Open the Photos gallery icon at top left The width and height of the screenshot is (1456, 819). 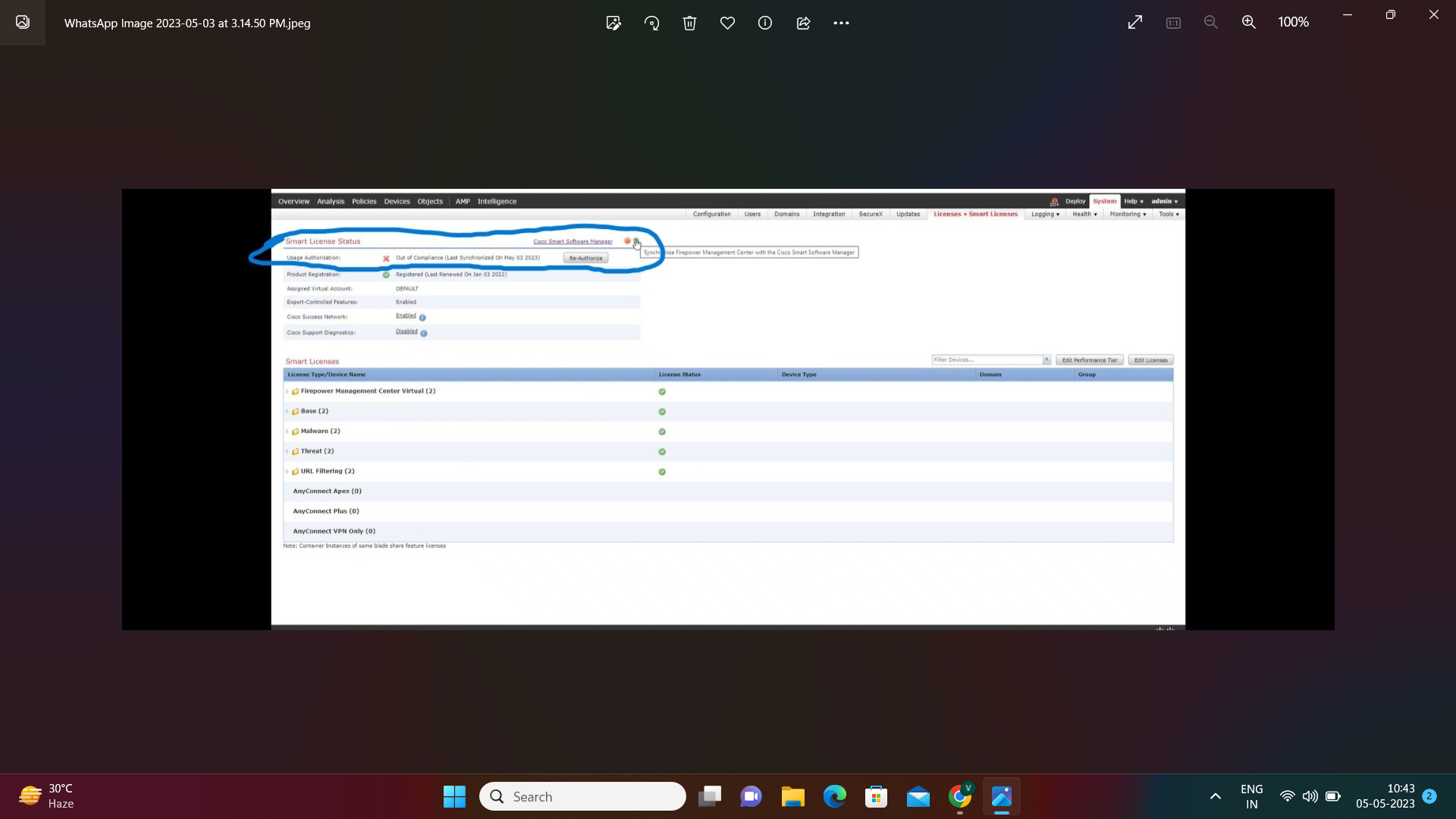(x=23, y=22)
